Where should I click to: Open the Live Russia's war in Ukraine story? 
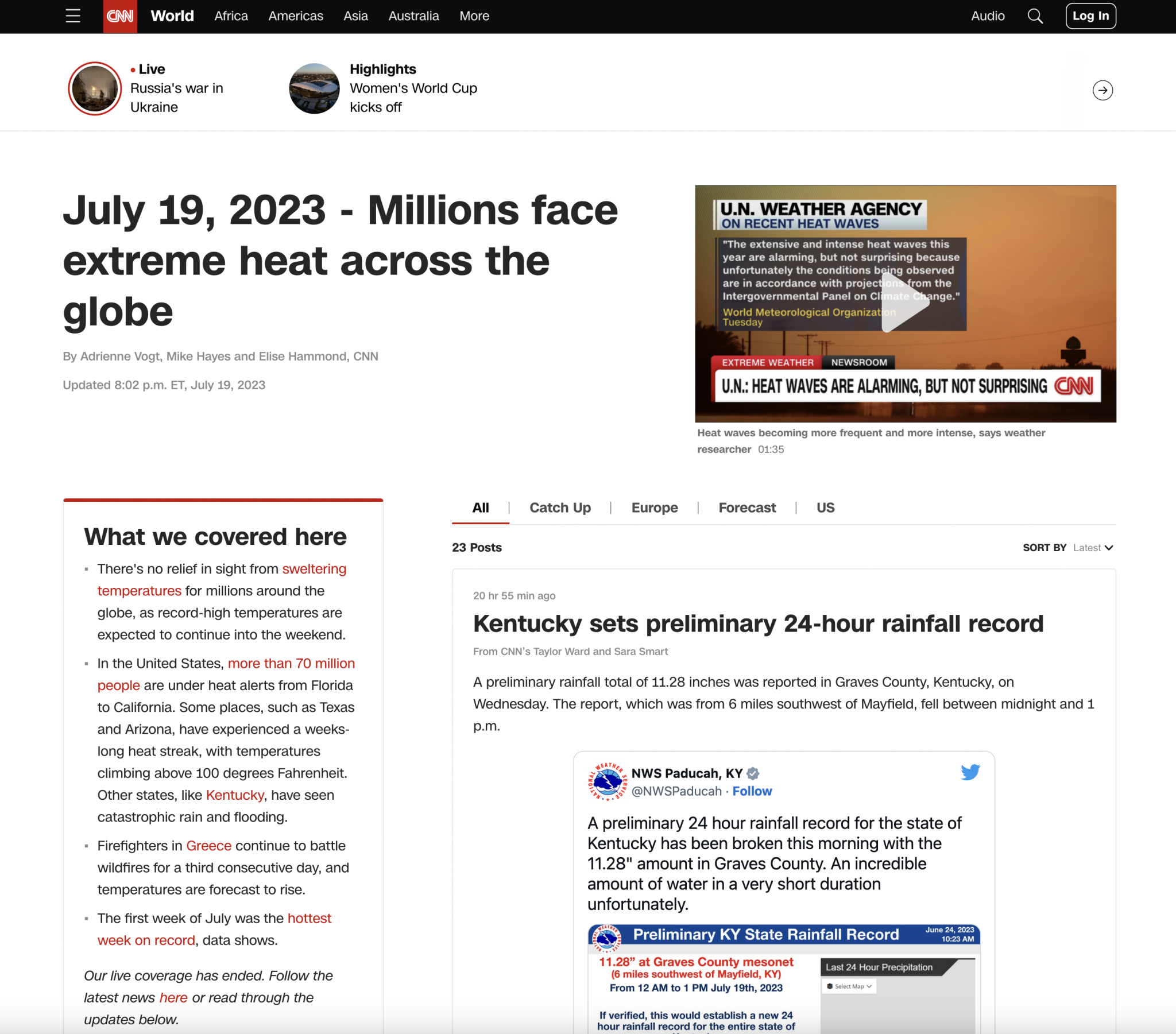click(x=176, y=88)
